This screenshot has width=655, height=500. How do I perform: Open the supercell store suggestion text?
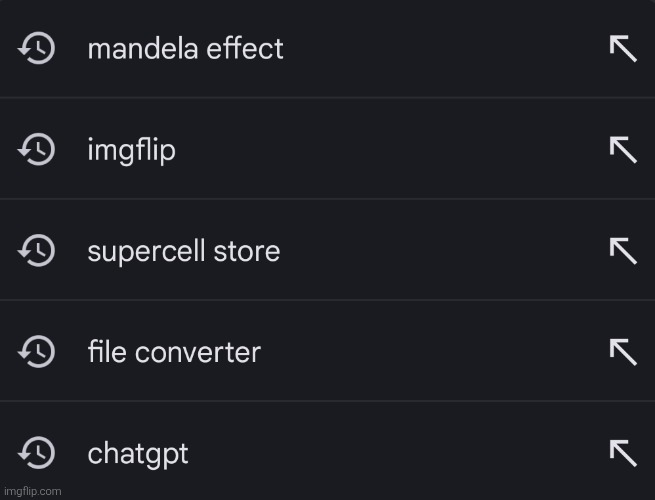pyautogui.click(x=183, y=250)
